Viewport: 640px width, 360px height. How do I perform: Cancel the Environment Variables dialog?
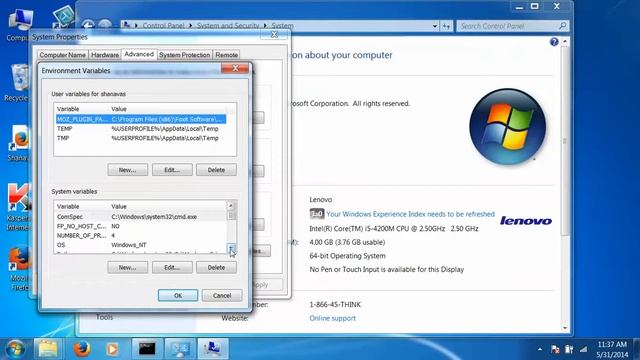point(222,296)
